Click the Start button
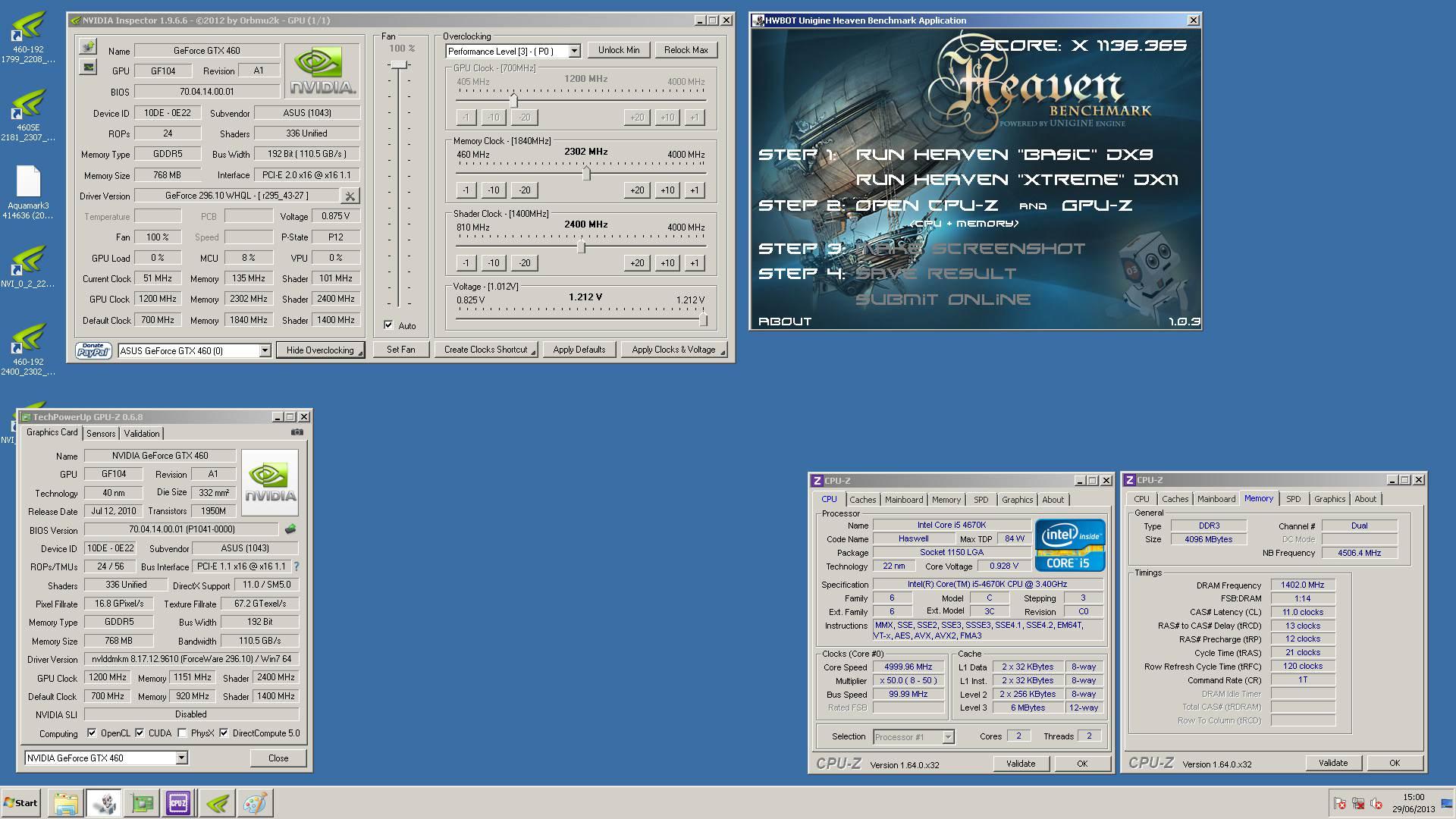The width and height of the screenshot is (1456, 819). (21, 803)
